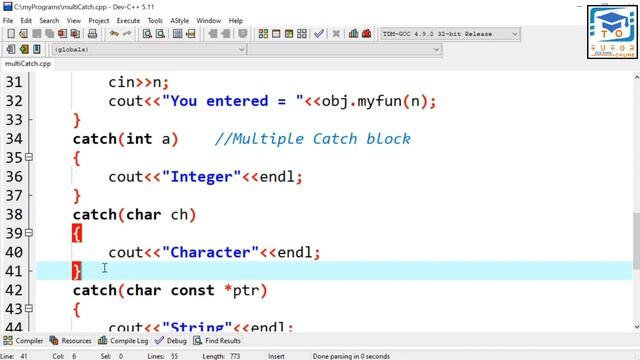Click the highlighted opening brace on line 39

[x=77, y=233]
